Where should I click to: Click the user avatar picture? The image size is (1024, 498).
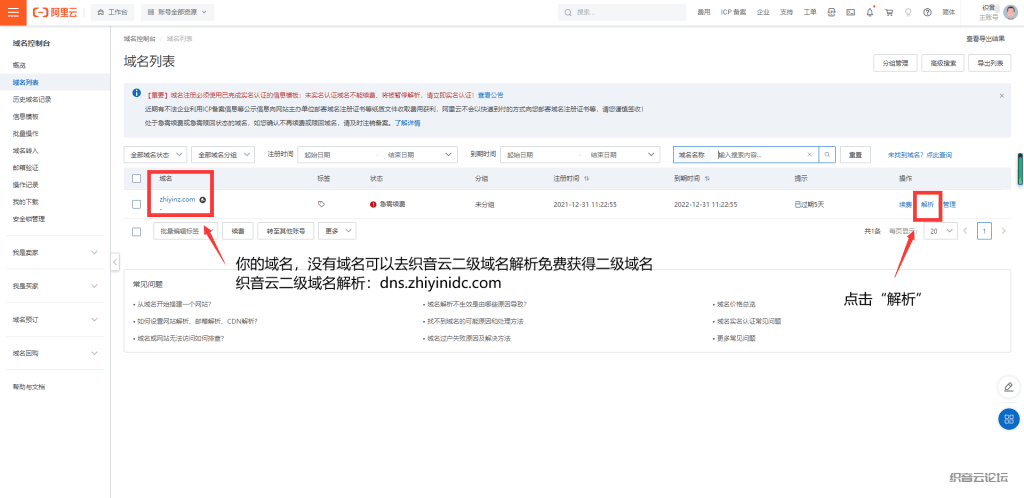(x=1010, y=12)
